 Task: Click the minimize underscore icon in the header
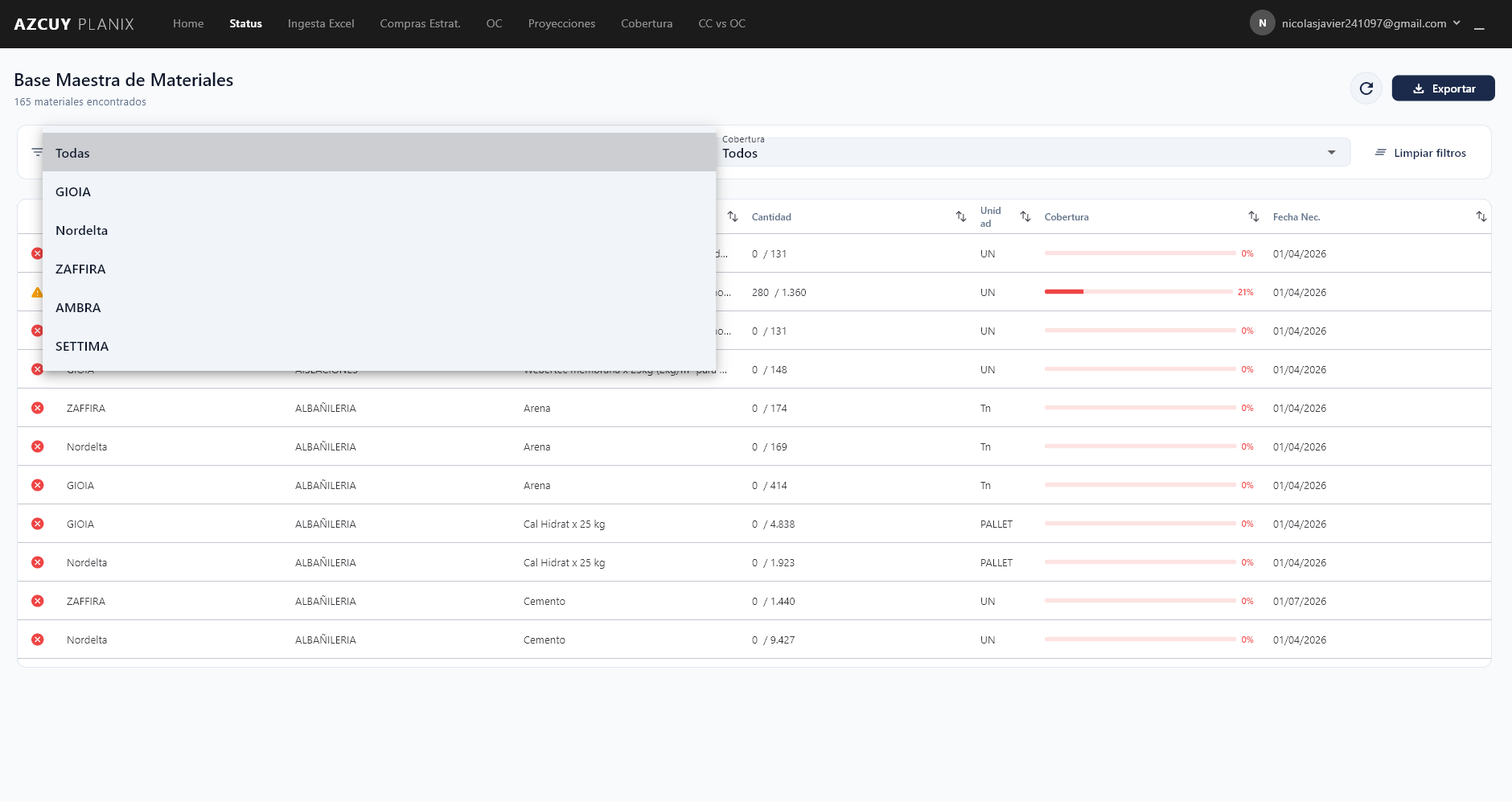[1479, 27]
